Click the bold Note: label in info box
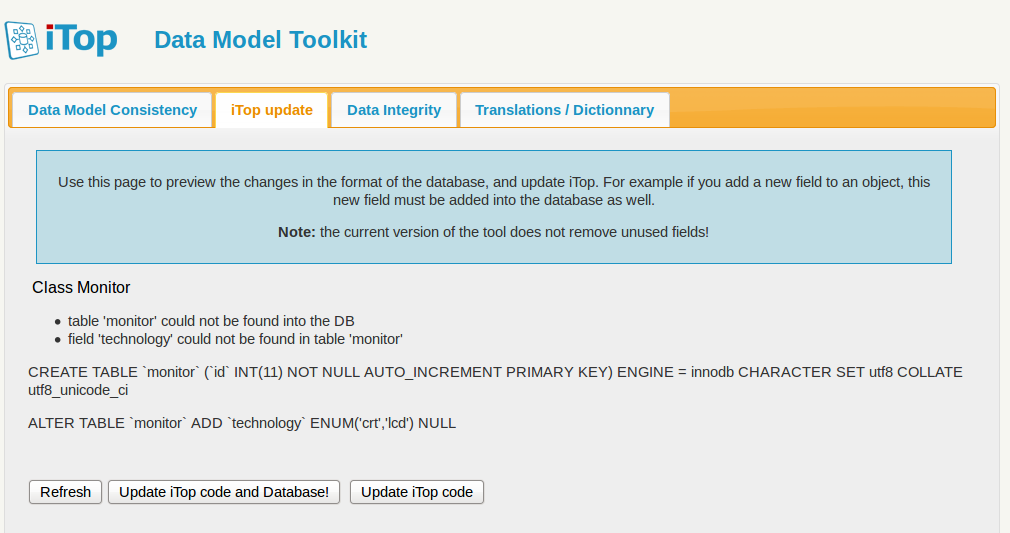1010x533 pixels. (x=297, y=232)
